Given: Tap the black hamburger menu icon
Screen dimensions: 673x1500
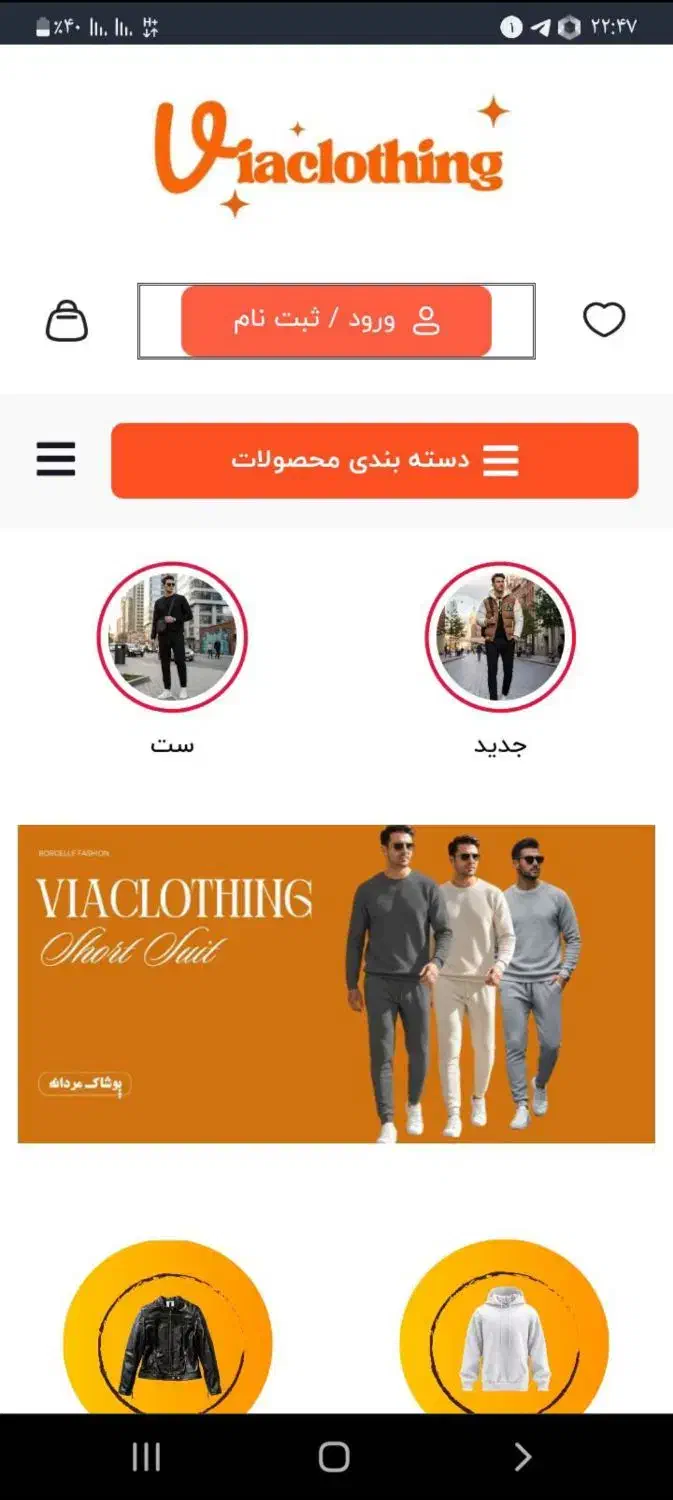Looking at the screenshot, I should 56,459.
